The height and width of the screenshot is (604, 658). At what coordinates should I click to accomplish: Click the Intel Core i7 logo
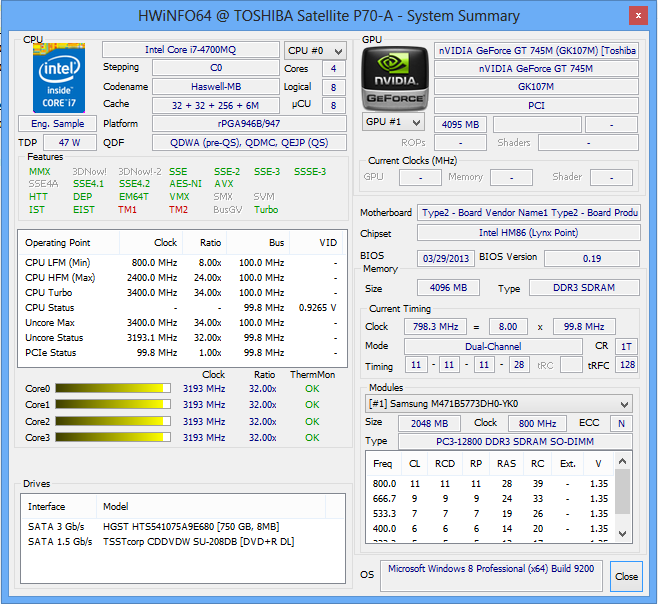tap(59, 78)
